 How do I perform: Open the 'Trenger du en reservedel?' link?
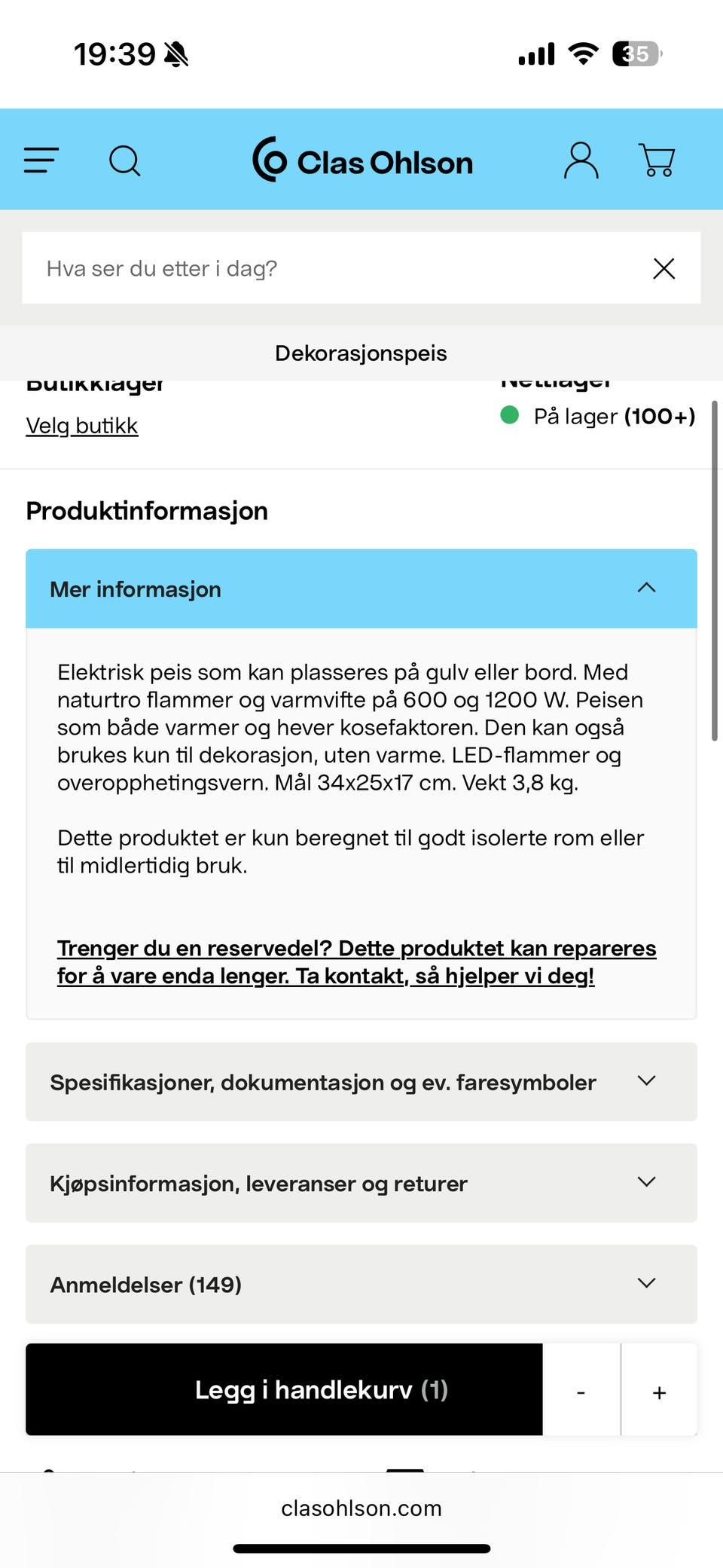(x=356, y=961)
